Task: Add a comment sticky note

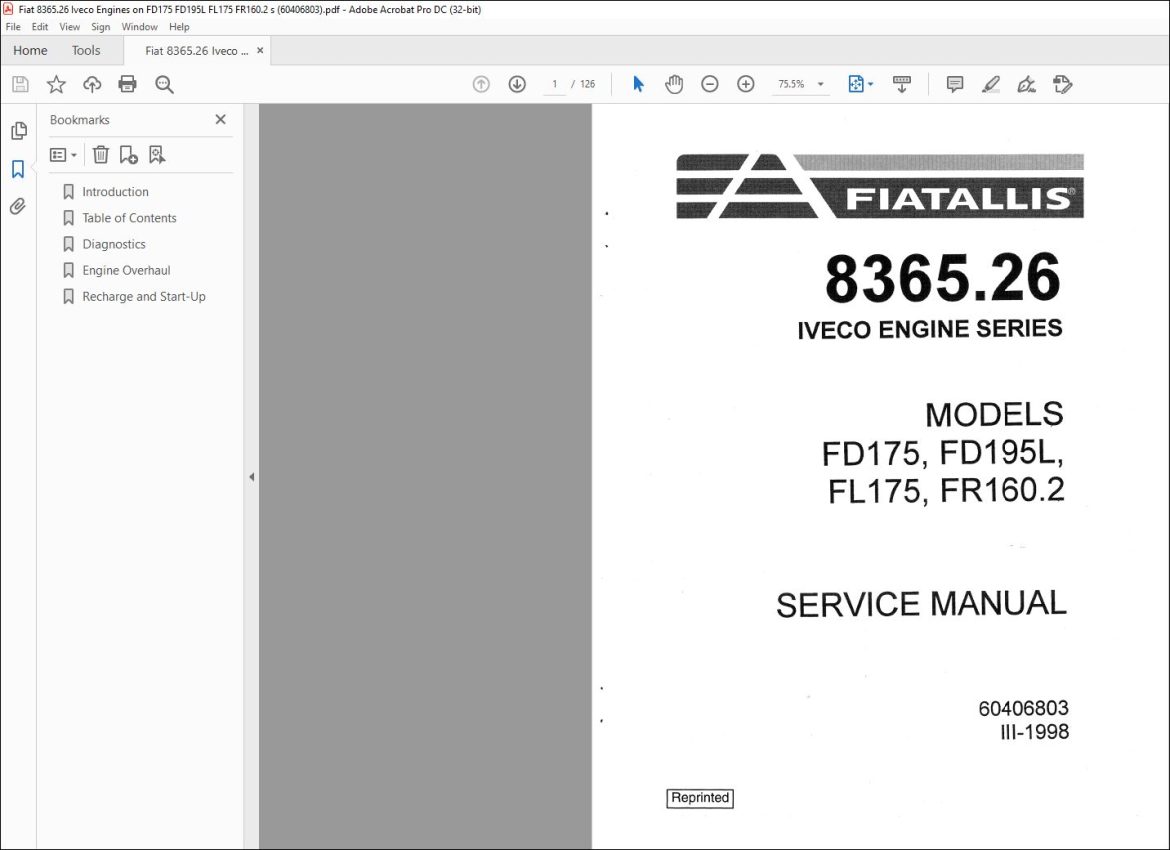Action: (954, 84)
